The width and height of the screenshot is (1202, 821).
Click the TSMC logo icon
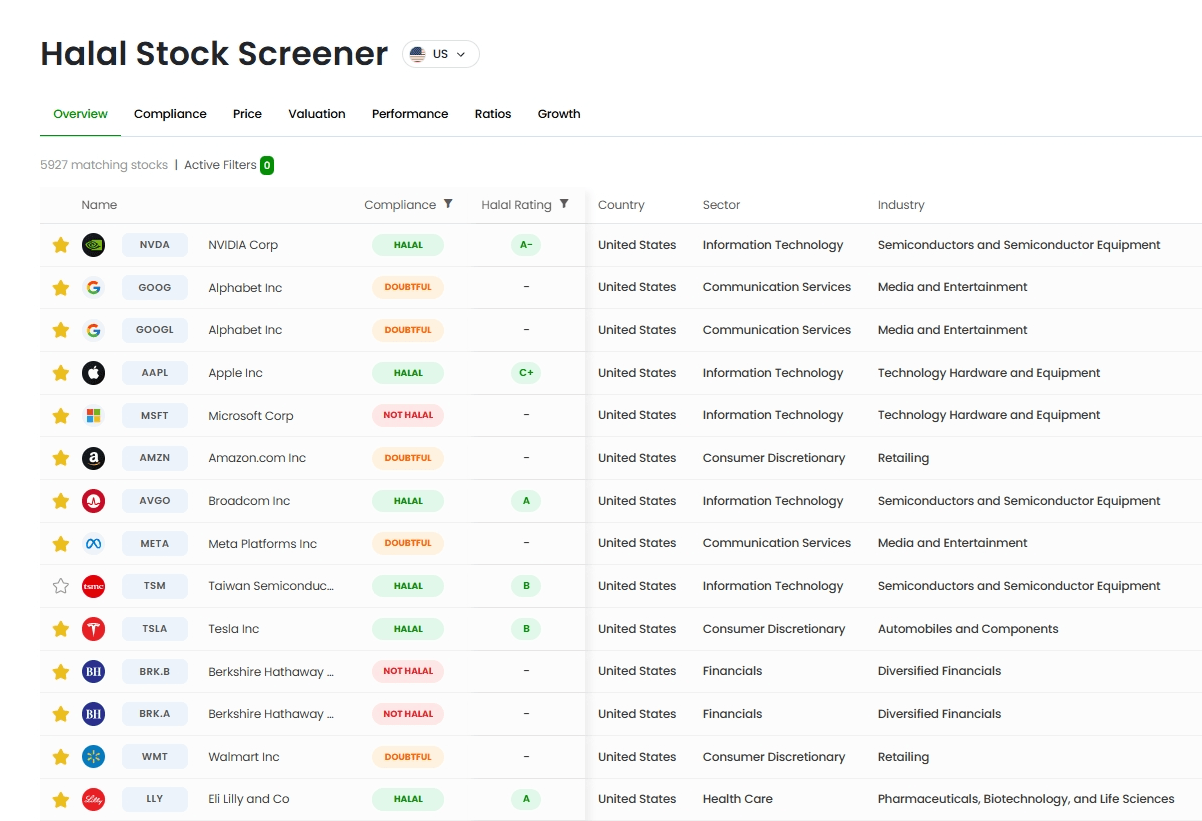point(93,586)
